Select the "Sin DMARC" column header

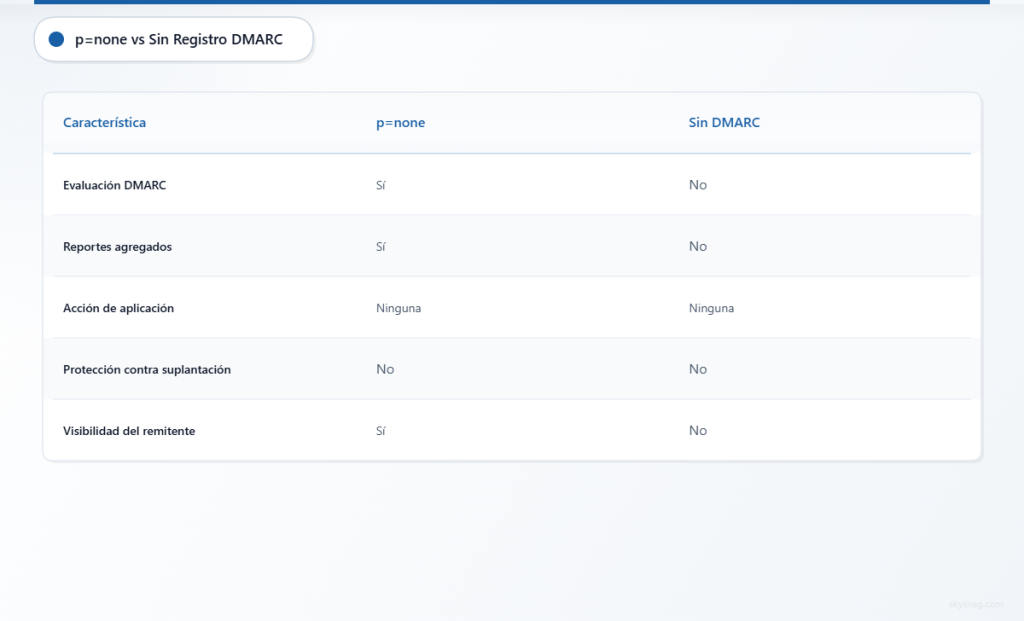pos(724,123)
